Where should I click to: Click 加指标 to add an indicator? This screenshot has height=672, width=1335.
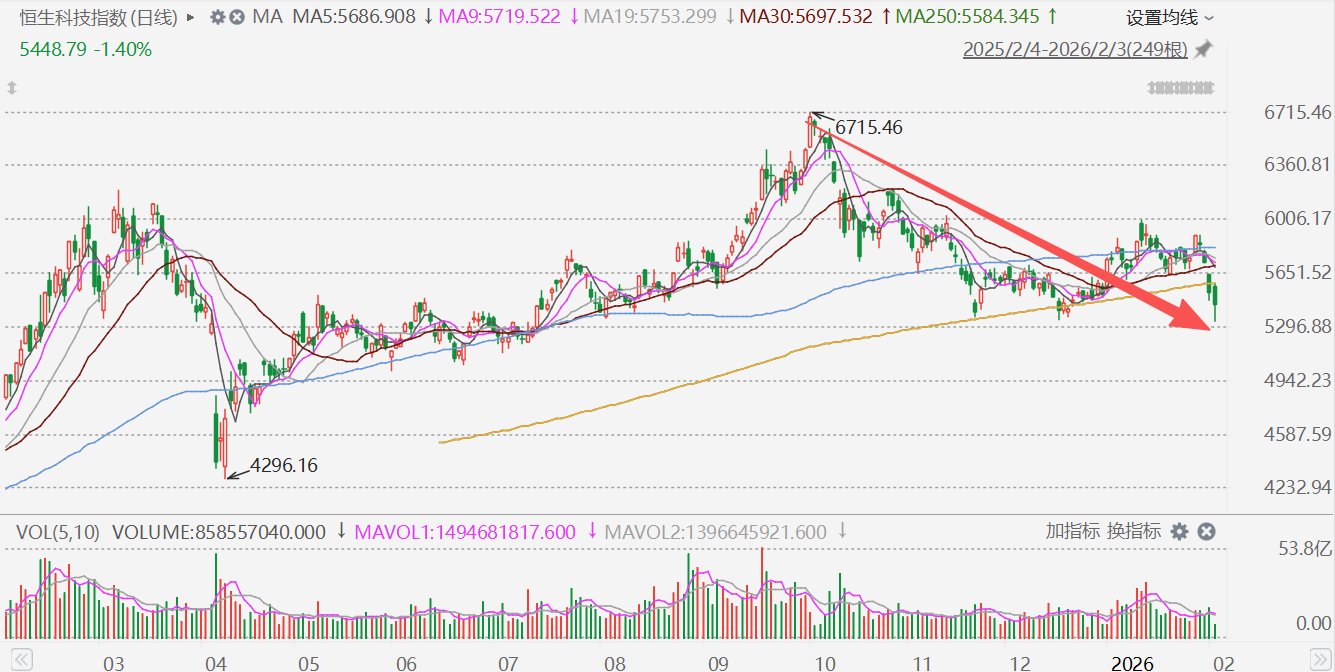click(x=1073, y=531)
